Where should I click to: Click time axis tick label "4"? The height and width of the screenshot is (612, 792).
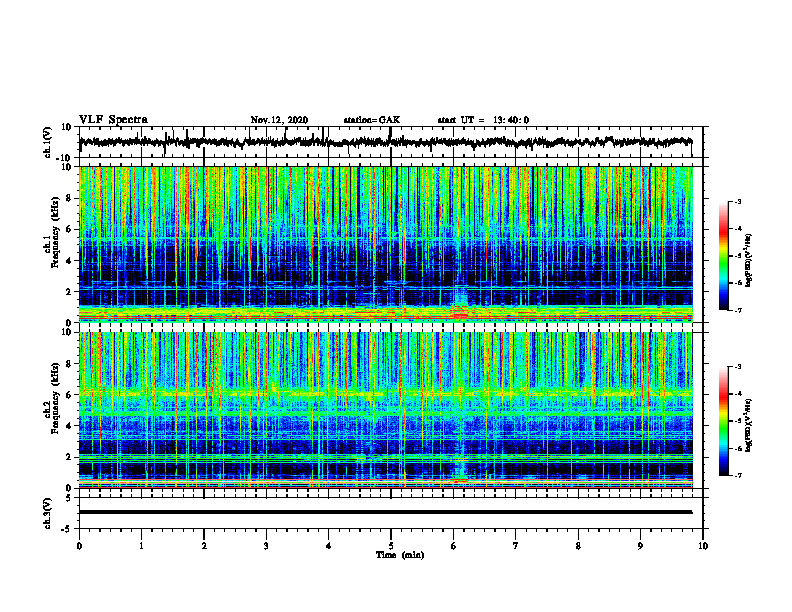[x=329, y=546]
